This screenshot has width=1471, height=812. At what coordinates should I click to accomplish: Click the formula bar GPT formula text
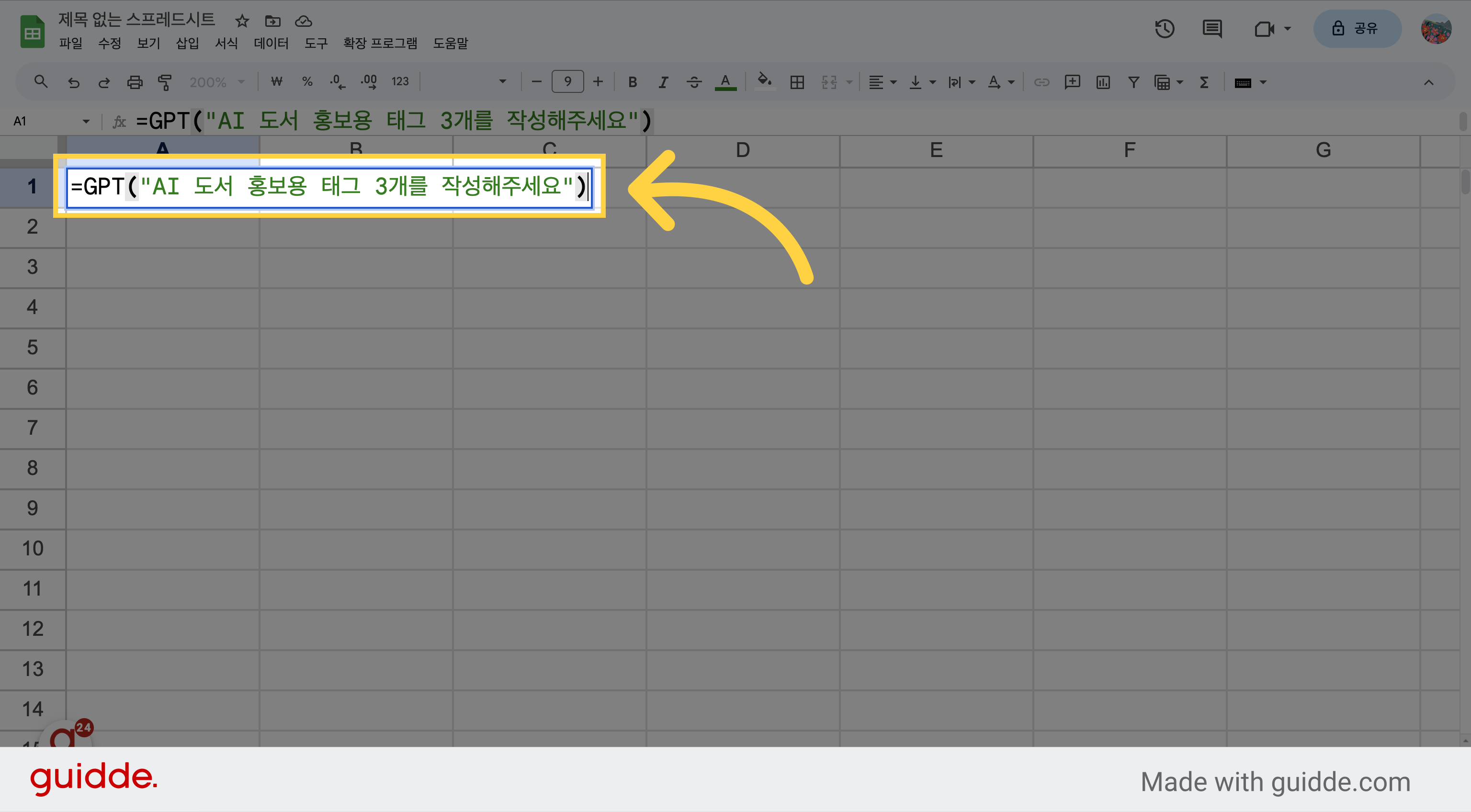[394, 121]
